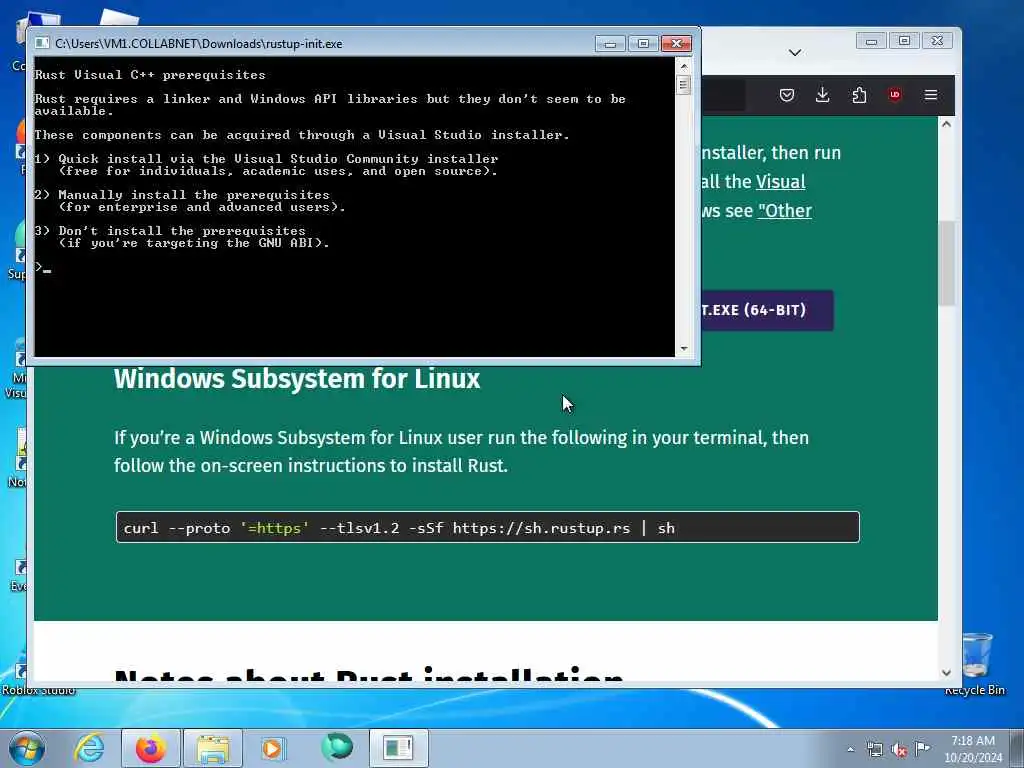The image size is (1024, 768).
Task: Click the curl command code box
Action: 488,527
